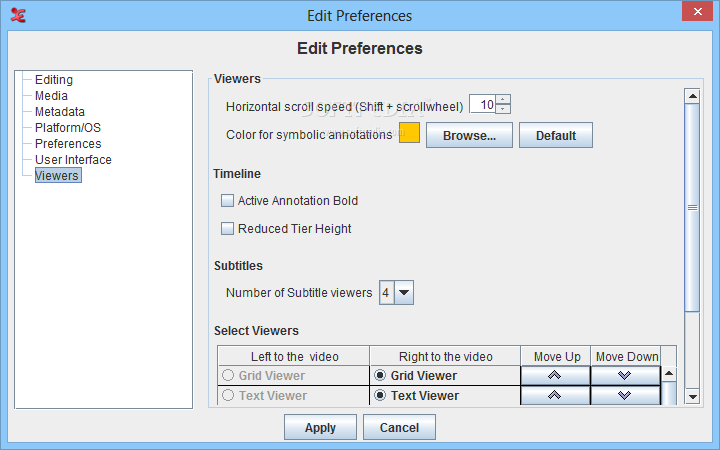This screenshot has width=720, height=450.
Task: Click Browse... to choose annotation color
Action: (x=469, y=135)
